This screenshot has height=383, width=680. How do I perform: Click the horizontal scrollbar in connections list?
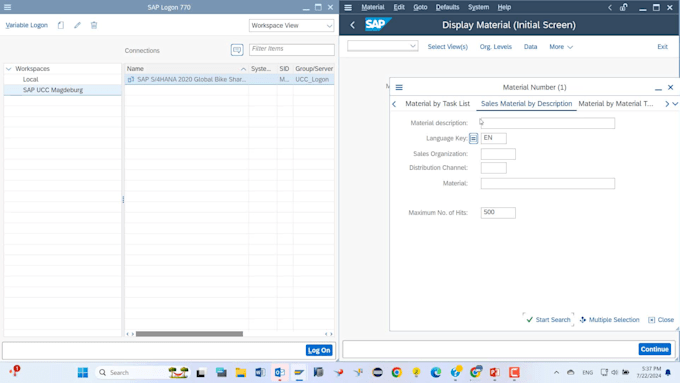189,334
